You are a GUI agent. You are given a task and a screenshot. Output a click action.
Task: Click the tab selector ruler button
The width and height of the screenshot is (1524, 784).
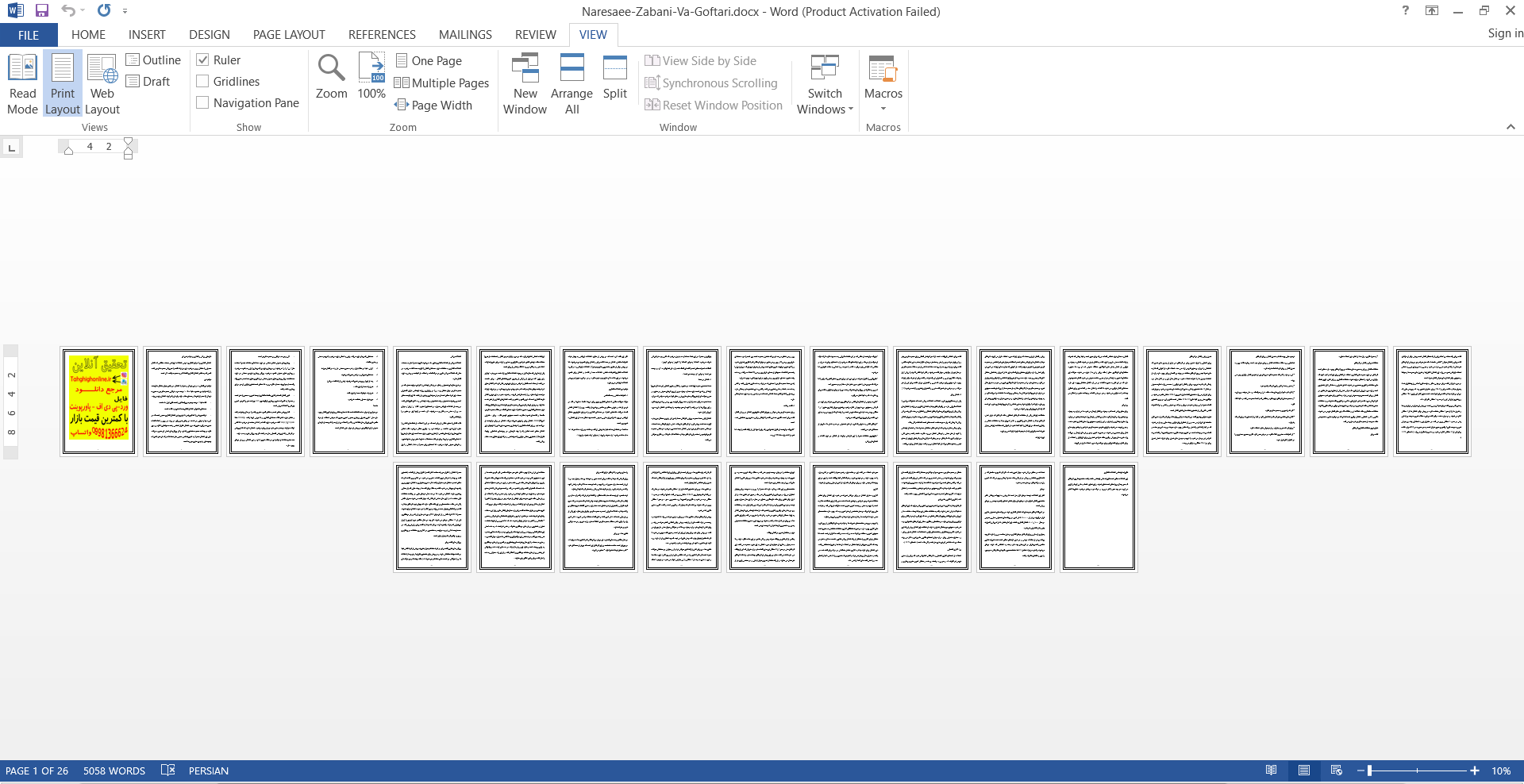[x=11, y=148]
